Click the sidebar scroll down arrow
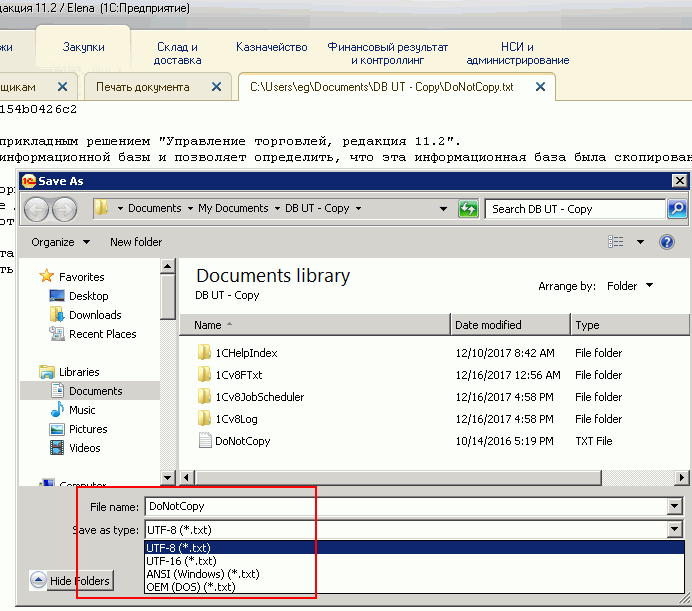692x611 pixels. pos(167,477)
